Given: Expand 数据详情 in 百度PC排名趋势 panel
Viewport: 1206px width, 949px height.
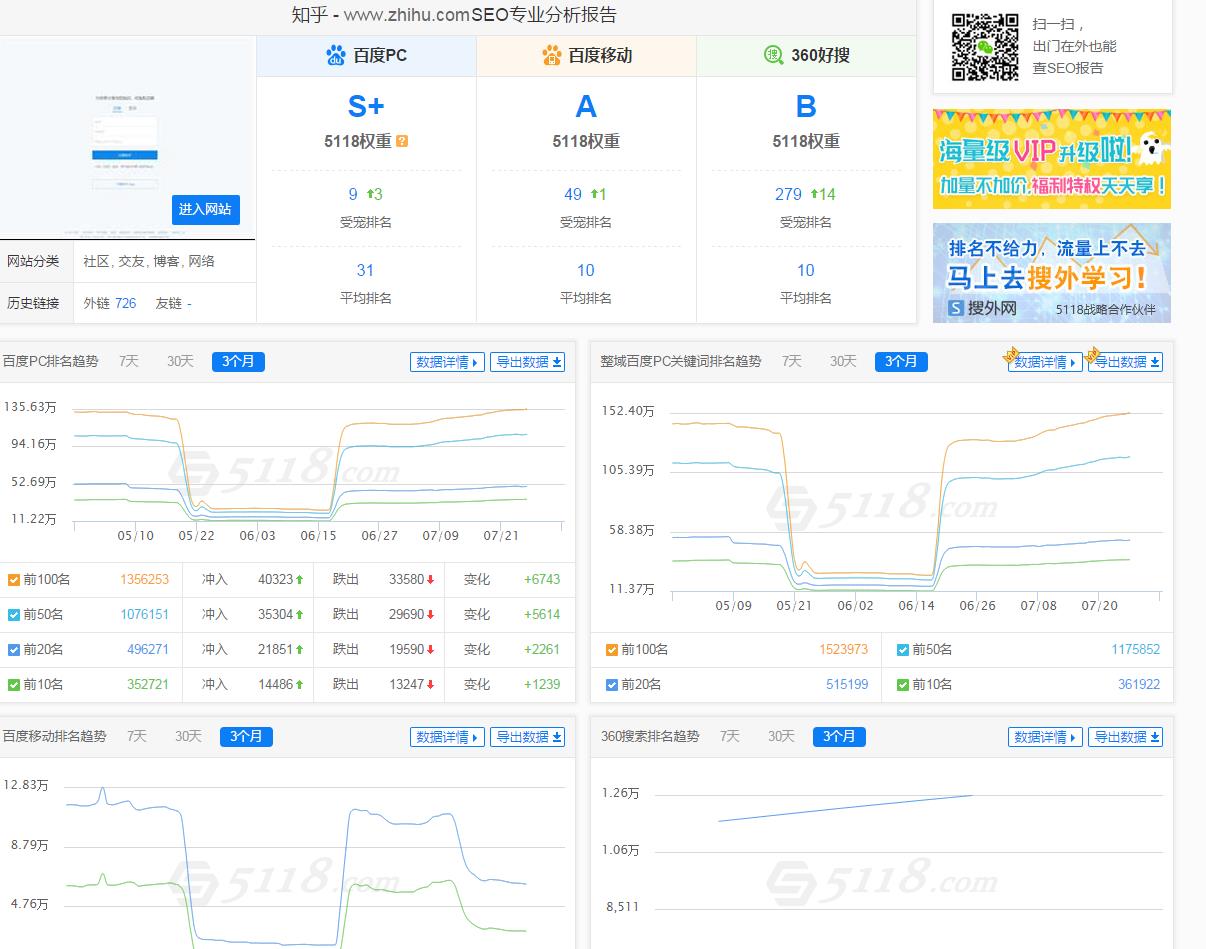Looking at the screenshot, I should pos(447,362).
